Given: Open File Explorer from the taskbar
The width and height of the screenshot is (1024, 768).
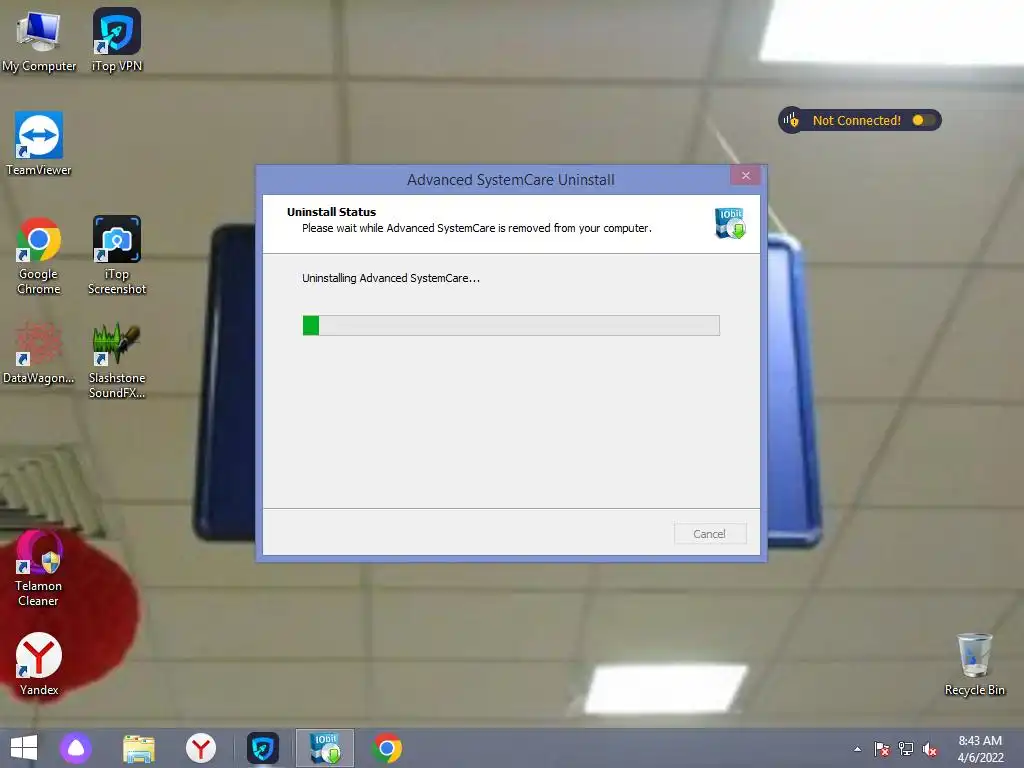Looking at the screenshot, I should click(138, 748).
